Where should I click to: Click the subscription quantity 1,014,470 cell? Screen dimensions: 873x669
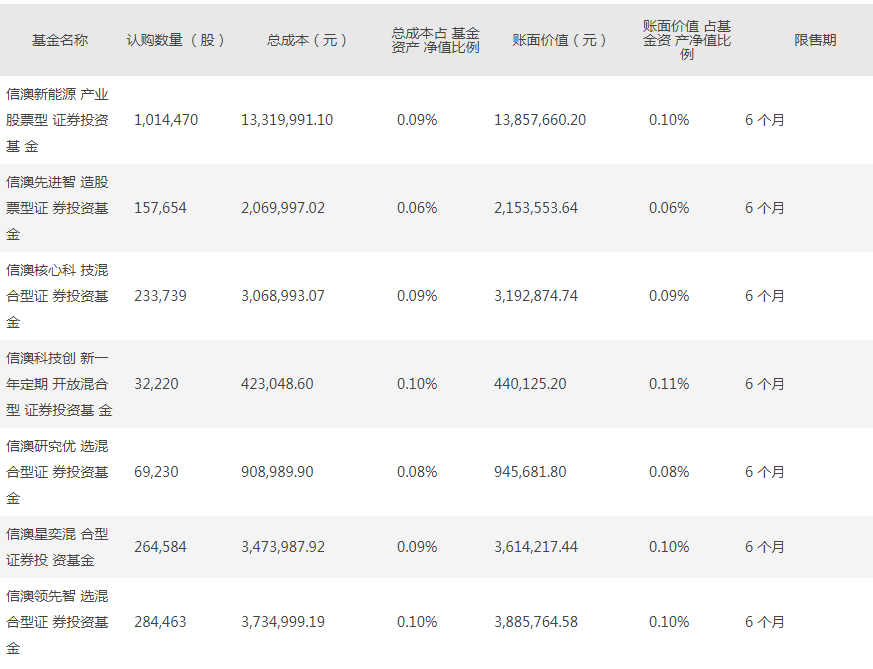[166, 120]
